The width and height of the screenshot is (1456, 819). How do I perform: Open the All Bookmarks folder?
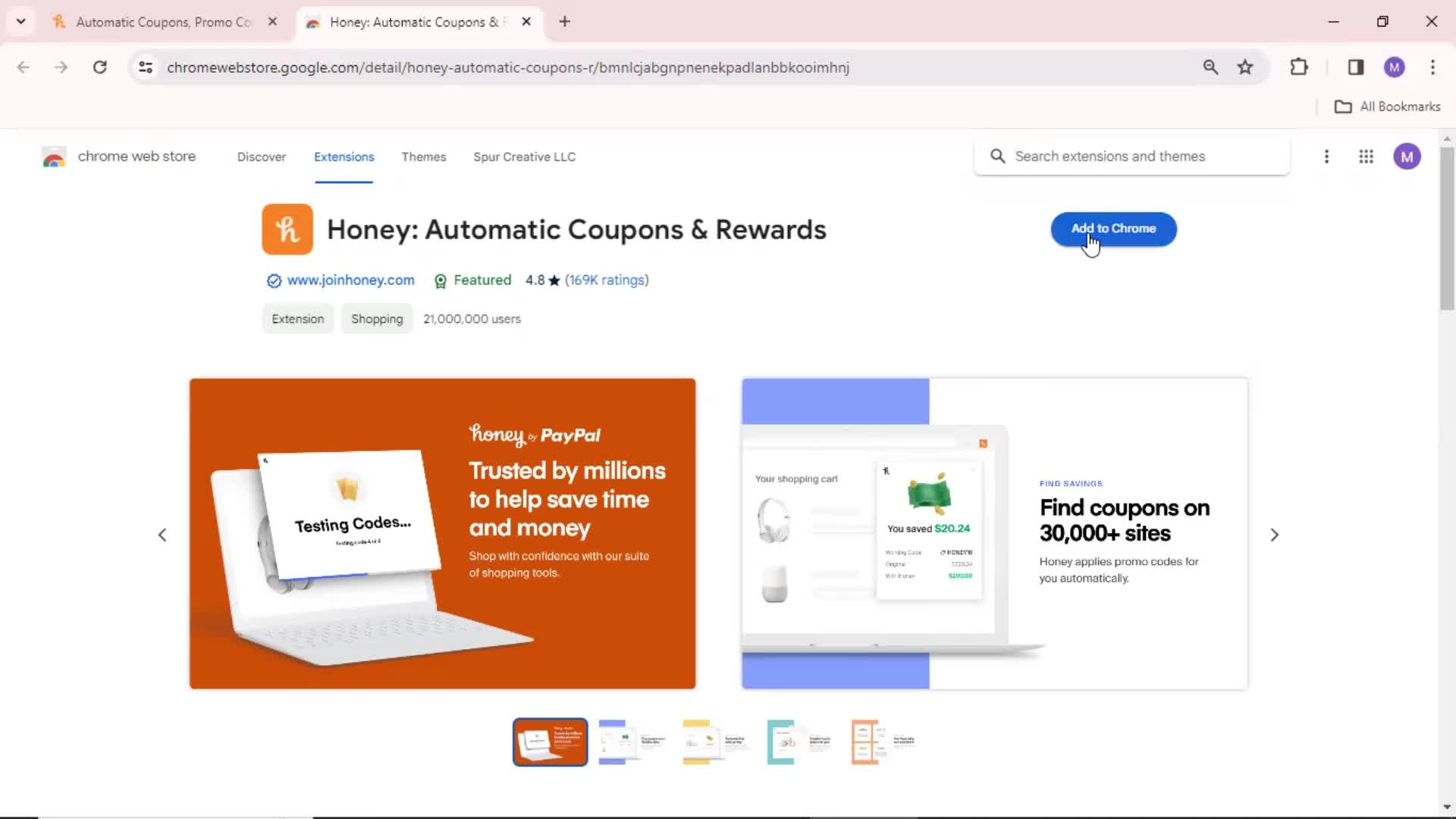click(x=1387, y=107)
